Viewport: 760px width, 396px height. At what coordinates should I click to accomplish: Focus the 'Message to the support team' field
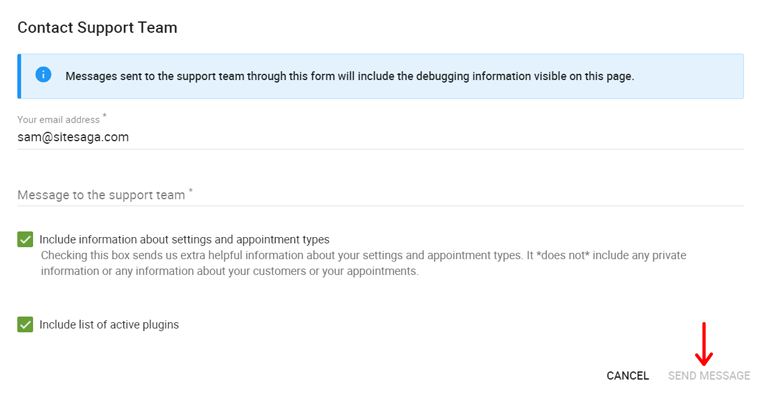coord(380,195)
